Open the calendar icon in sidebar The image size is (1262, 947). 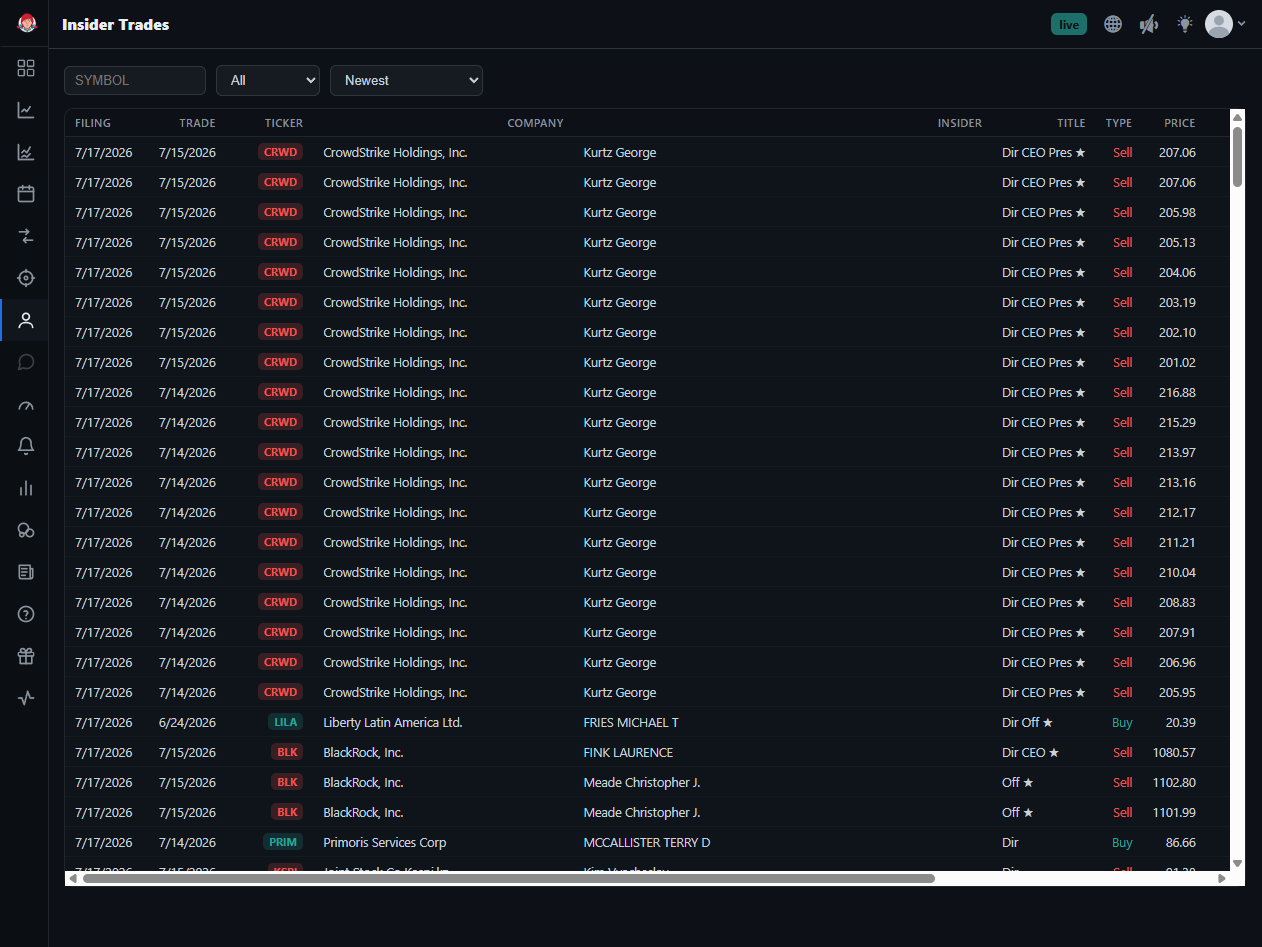pyautogui.click(x=26, y=194)
